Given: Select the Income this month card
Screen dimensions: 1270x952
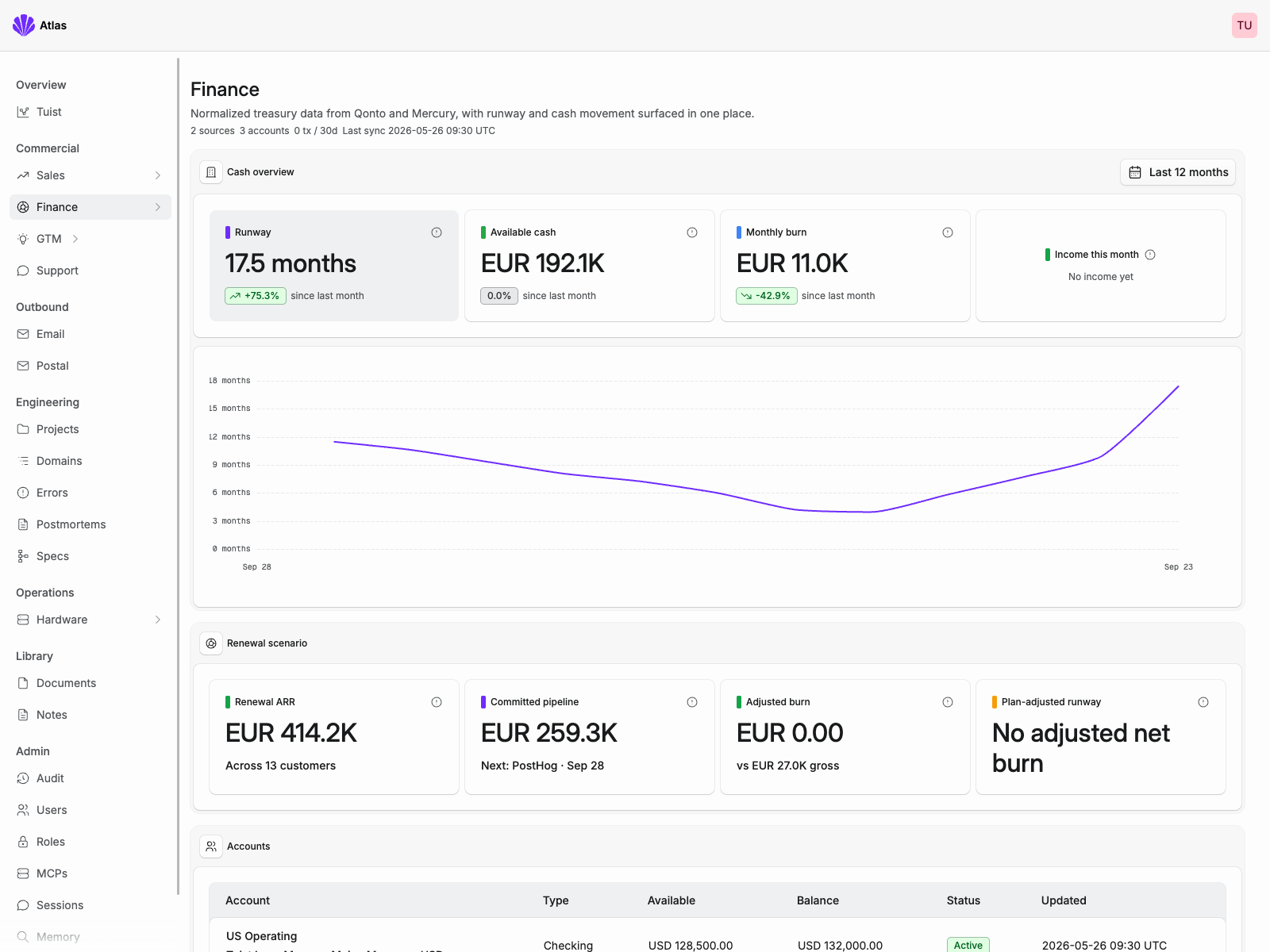Looking at the screenshot, I should [x=1101, y=266].
